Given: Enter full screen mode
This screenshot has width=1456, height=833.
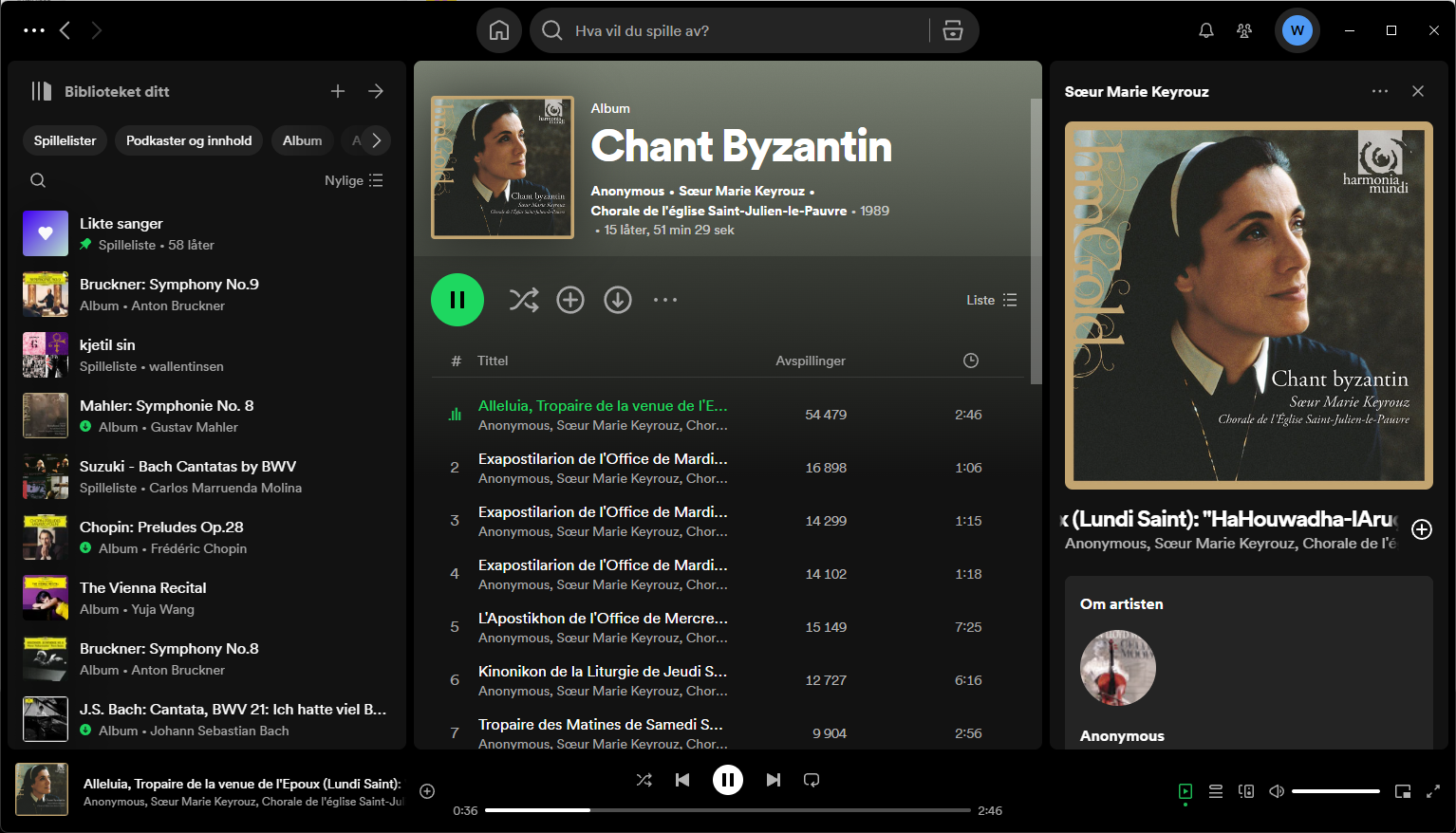Looking at the screenshot, I should [x=1433, y=791].
